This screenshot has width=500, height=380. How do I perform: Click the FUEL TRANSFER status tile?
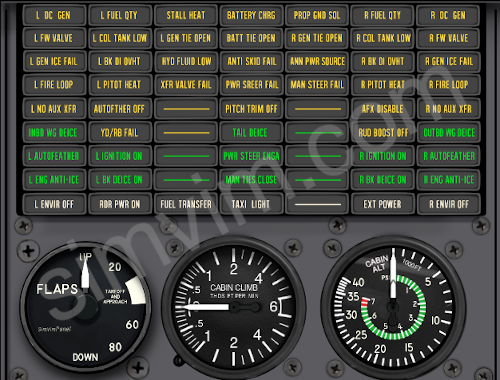186,204
